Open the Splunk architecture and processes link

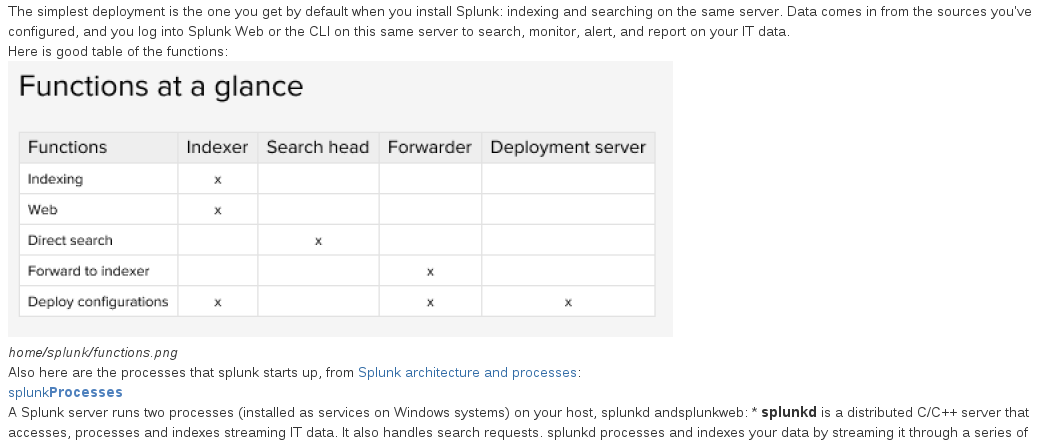coord(467,373)
